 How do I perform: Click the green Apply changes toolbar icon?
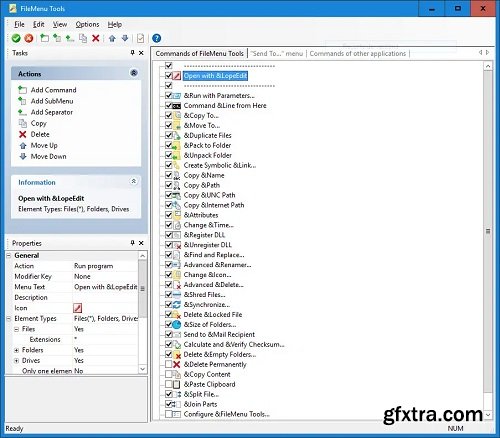16,38
